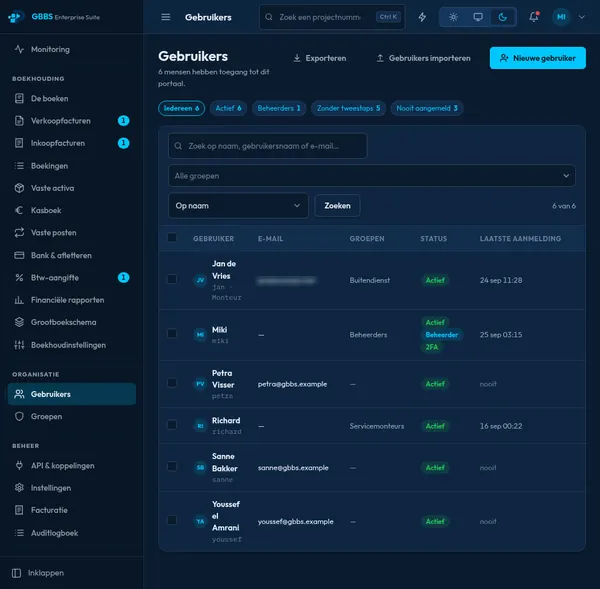Screen dimensions: 600x589
Task: Check the Petra Visser row checkbox
Action: click(x=172, y=383)
